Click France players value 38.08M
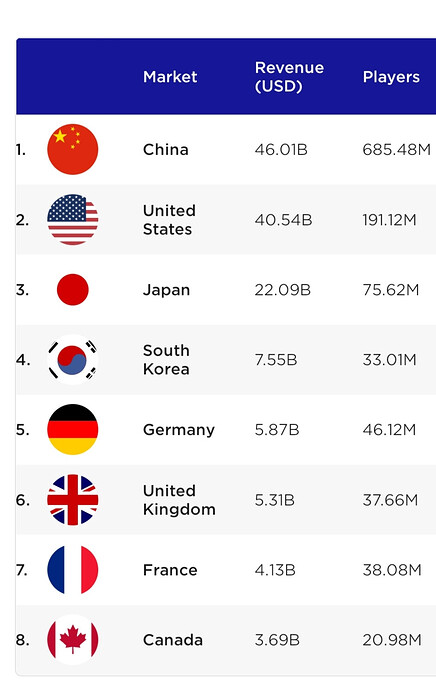 click(392, 570)
